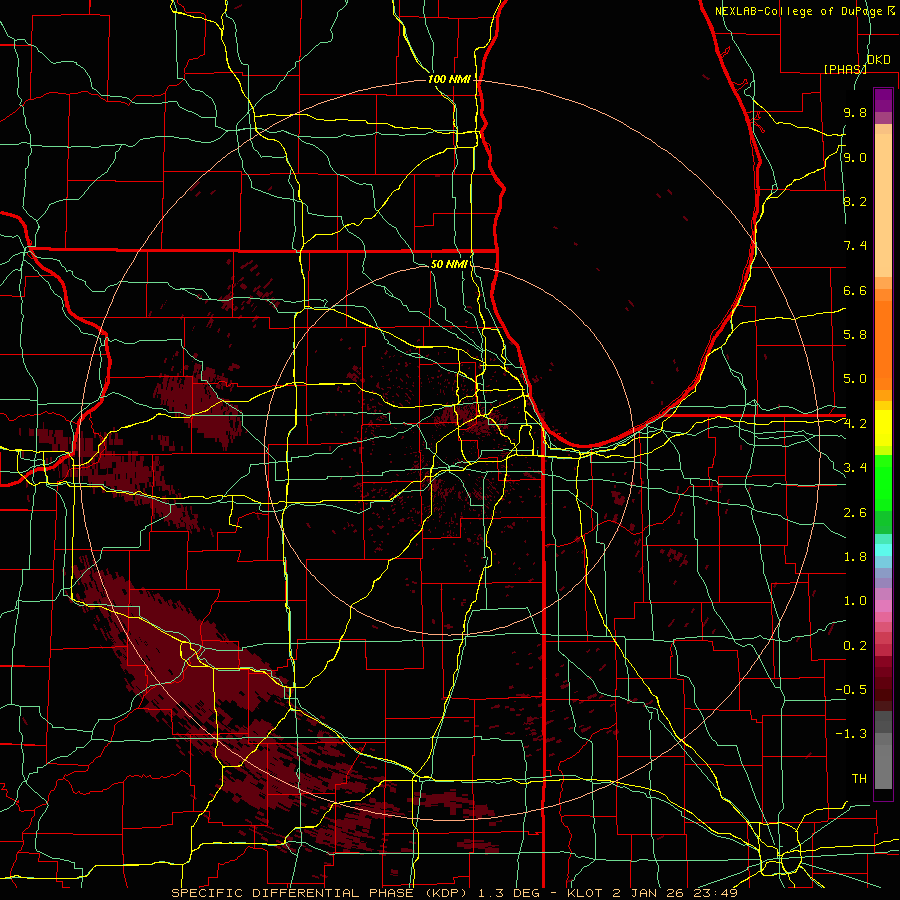Viewport: 900px width, 900px height.
Task: Click the cyan band of the color bar
Action: 883,550
